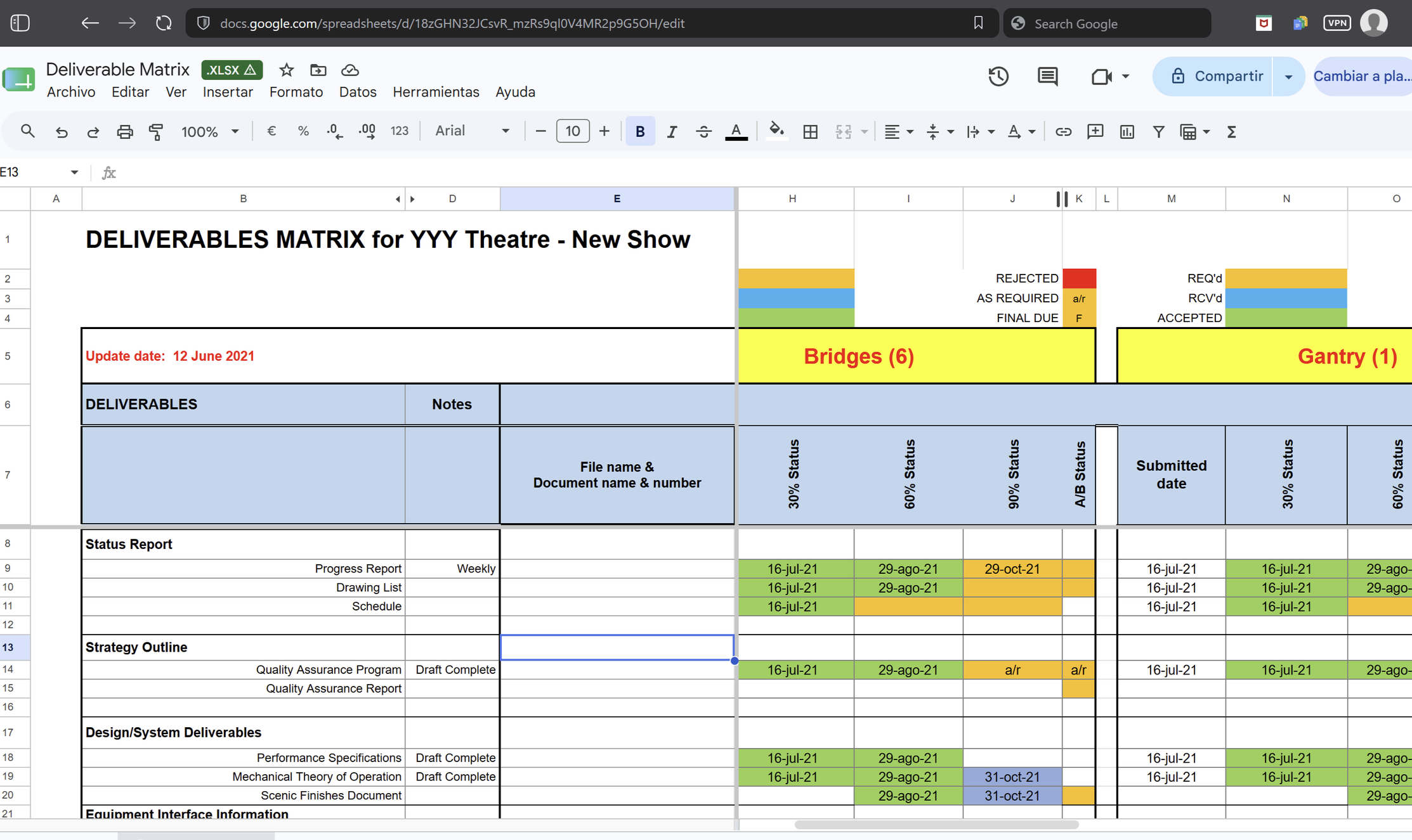Open text rotation dropdown
Screen dimensions: 1412x840
click(x=1021, y=131)
